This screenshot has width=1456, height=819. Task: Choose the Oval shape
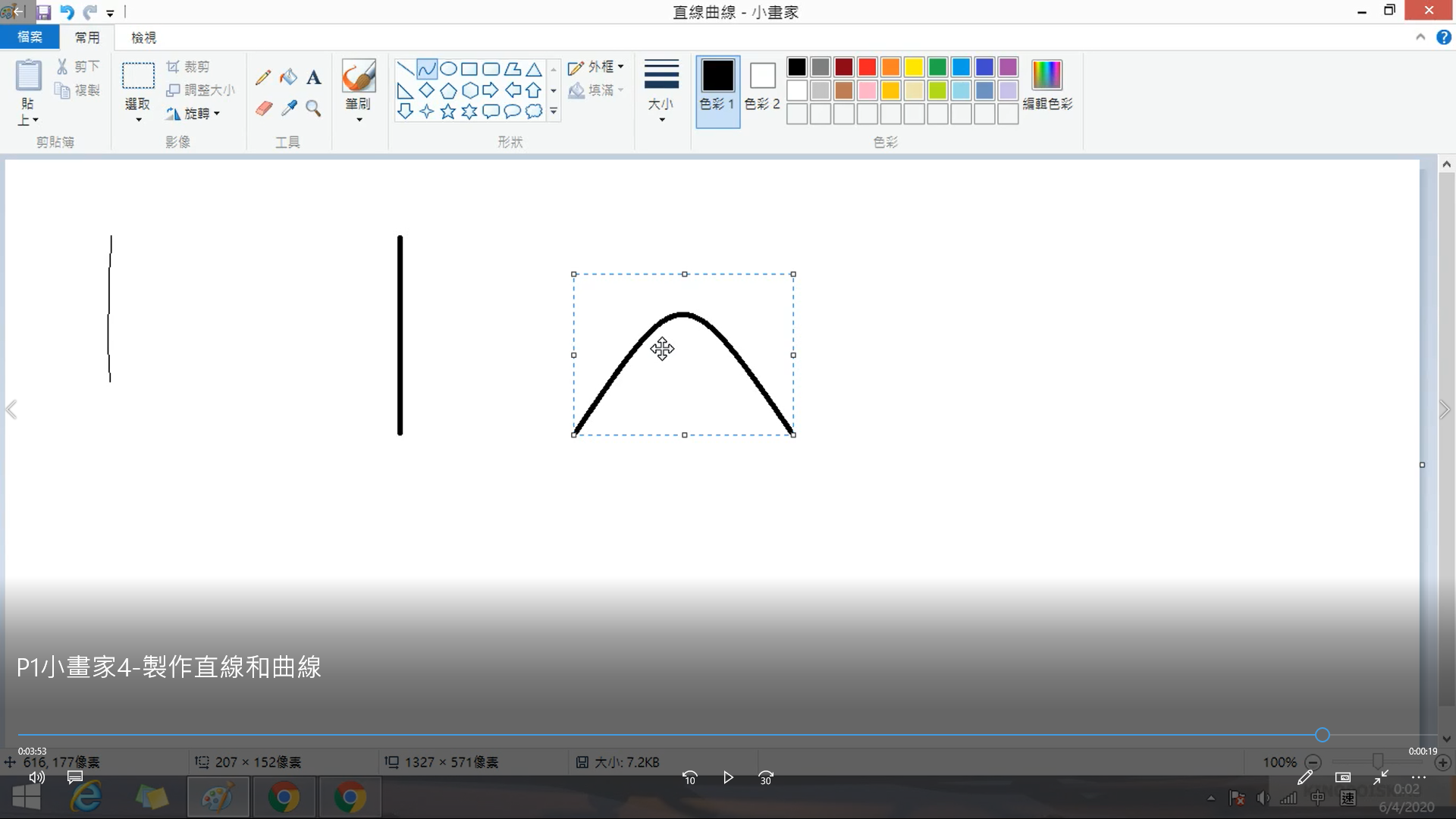coord(448,70)
